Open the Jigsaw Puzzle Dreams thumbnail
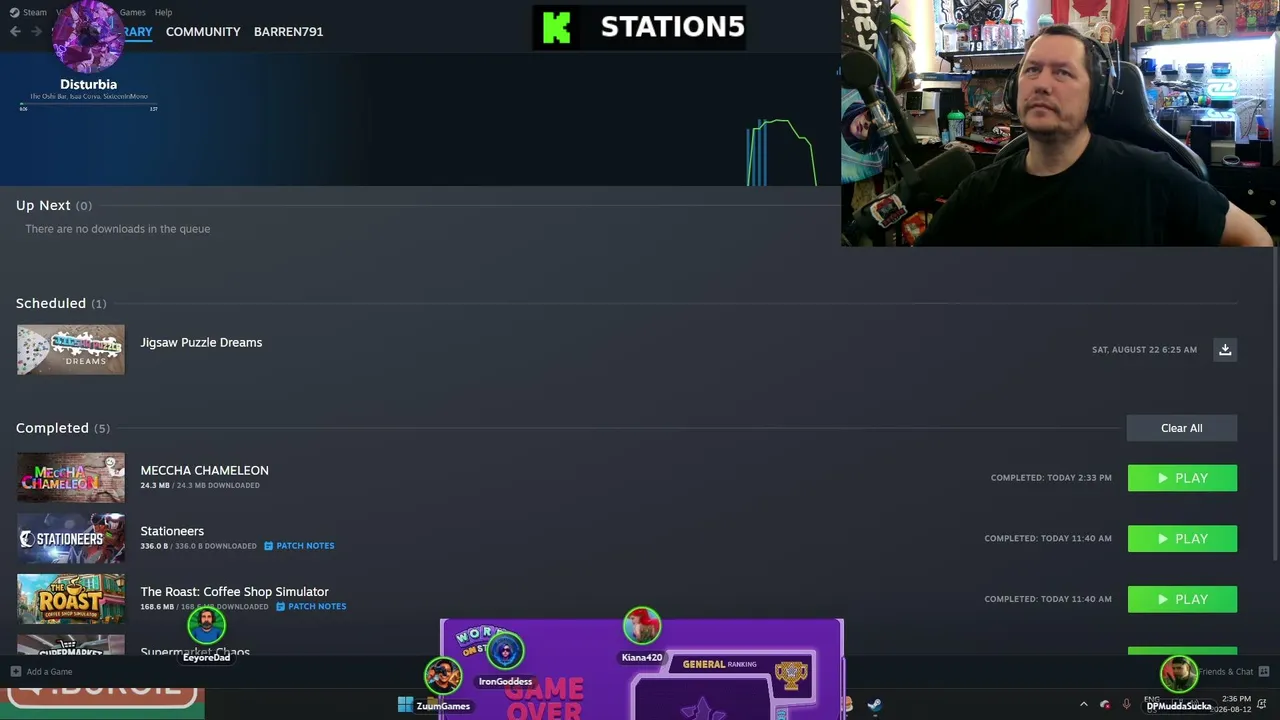1280x720 pixels. coord(70,350)
